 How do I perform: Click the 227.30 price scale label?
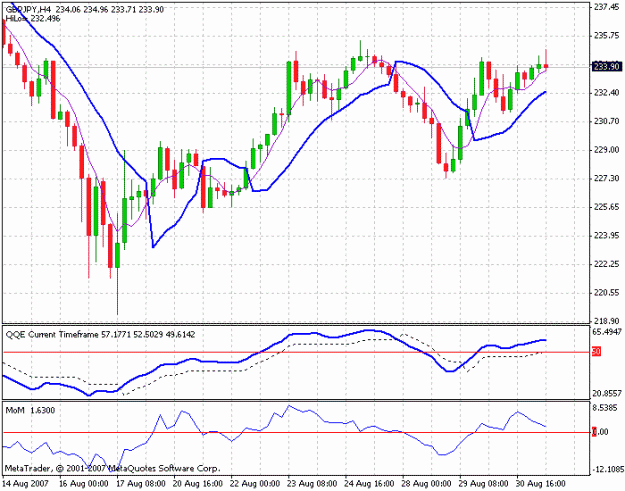(607, 178)
